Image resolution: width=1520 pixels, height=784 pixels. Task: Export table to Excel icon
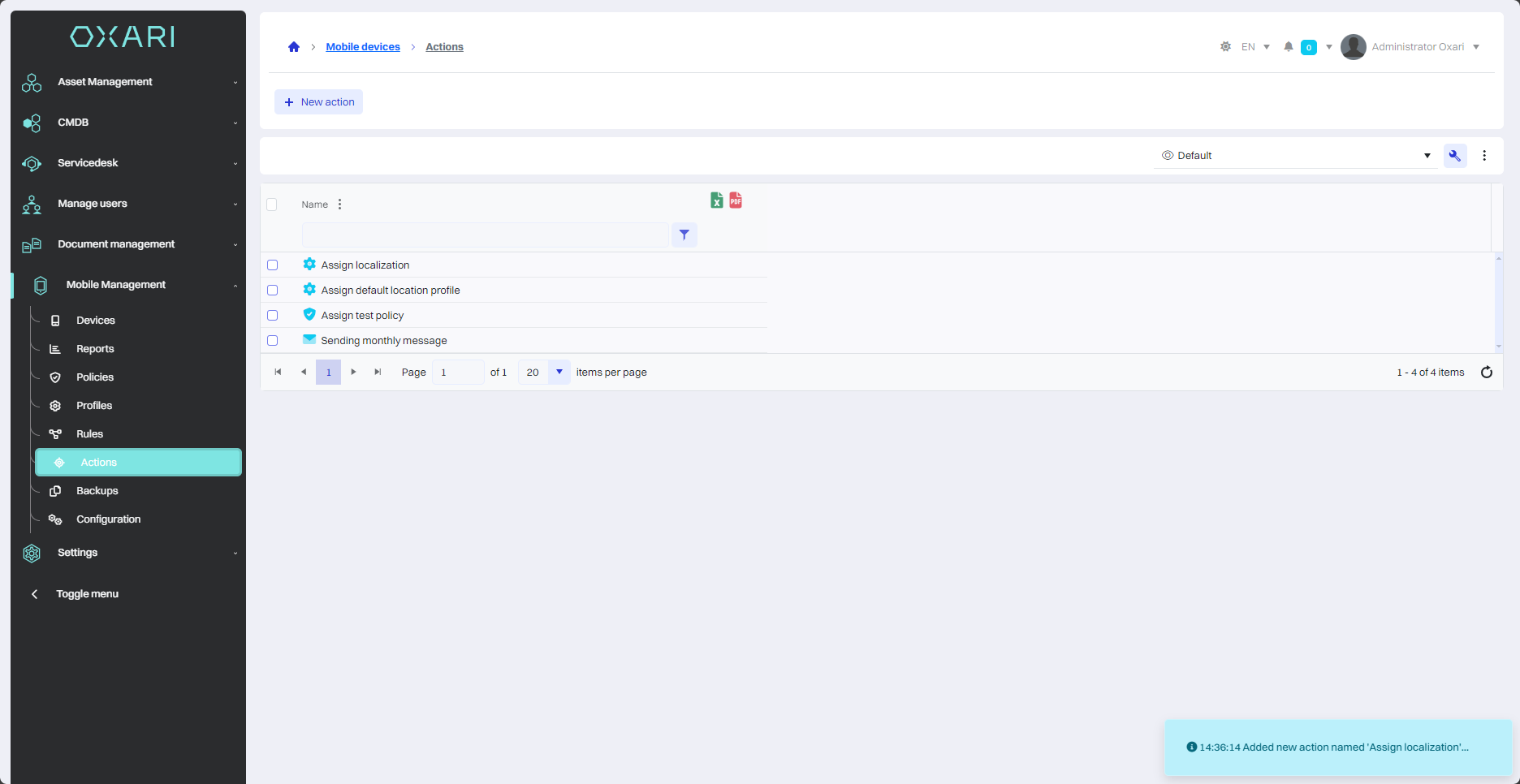716,200
